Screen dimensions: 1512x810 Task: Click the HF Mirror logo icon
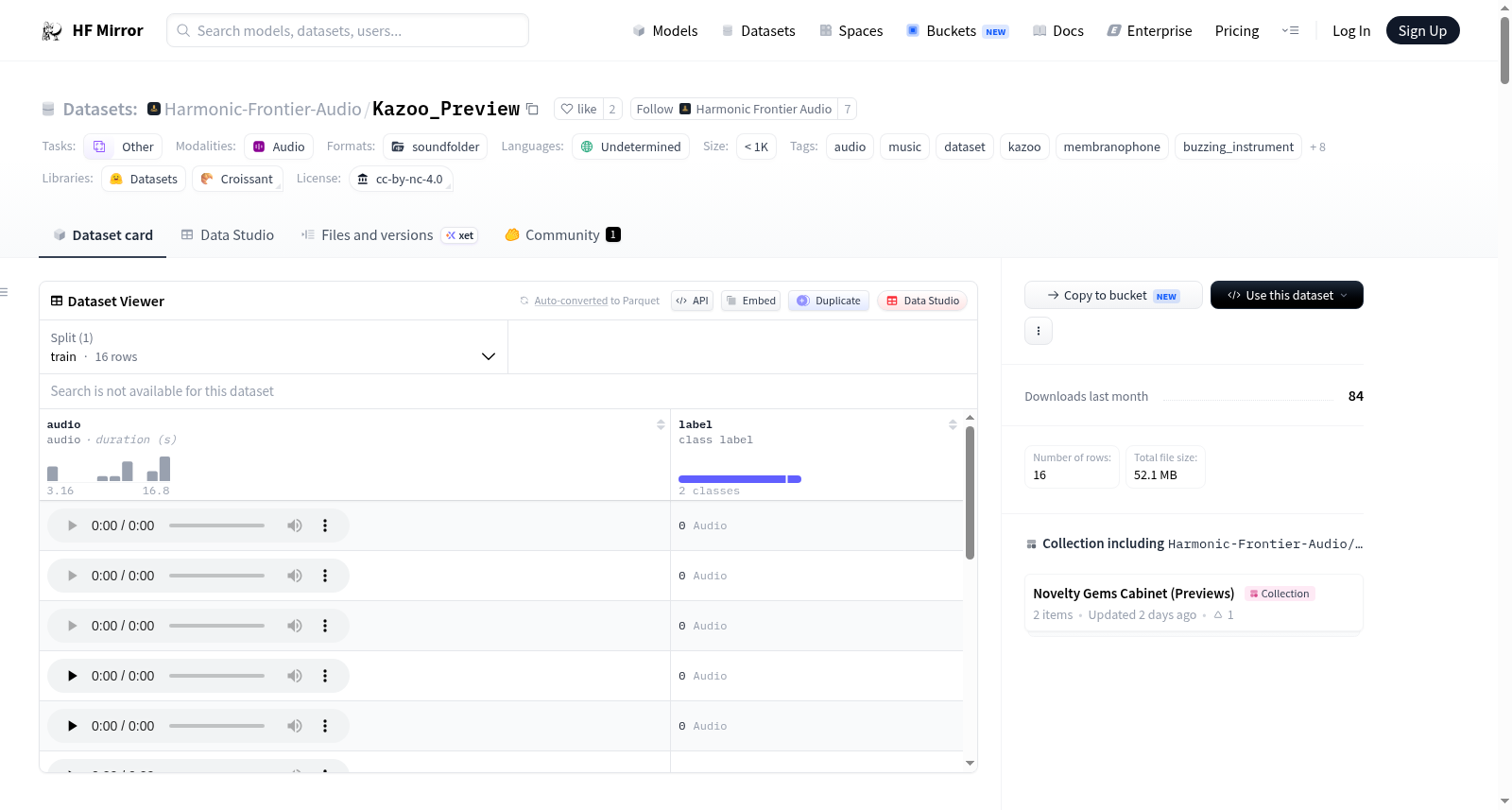pos(52,31)
